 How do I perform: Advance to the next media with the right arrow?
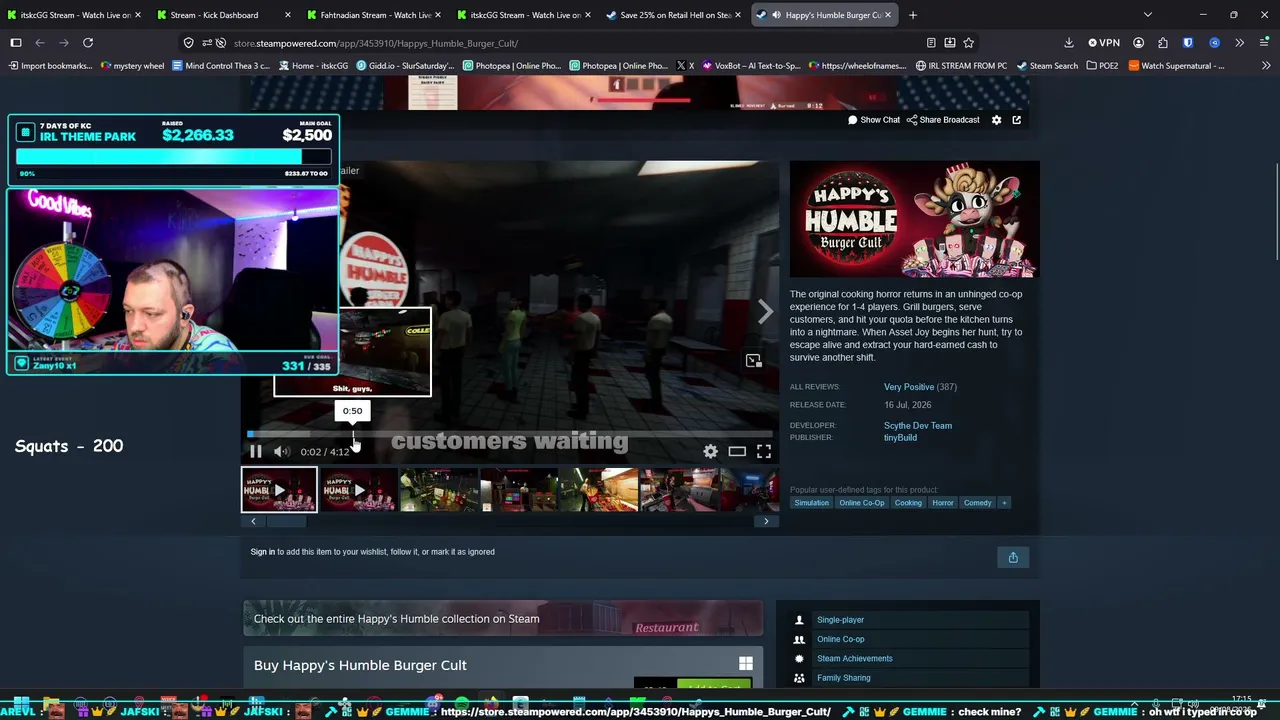(765, 312)
